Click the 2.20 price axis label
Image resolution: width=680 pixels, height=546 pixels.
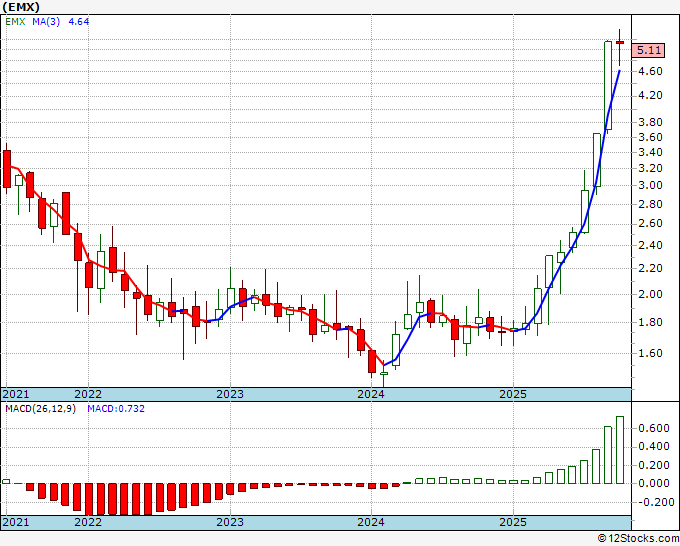[651, 268]
